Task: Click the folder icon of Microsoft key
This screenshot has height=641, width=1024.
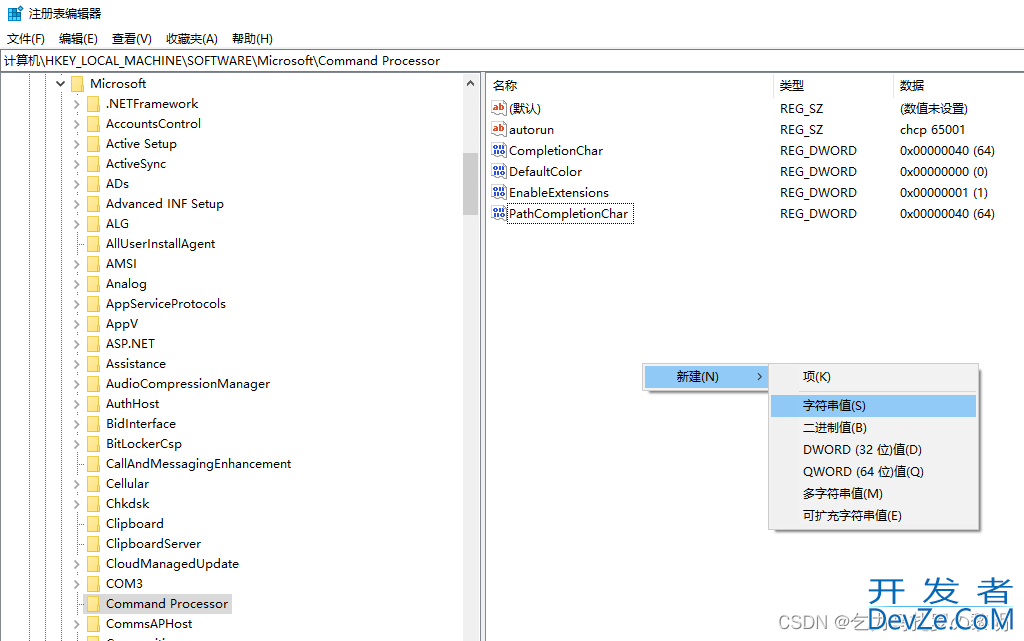Action: [78, 84]
